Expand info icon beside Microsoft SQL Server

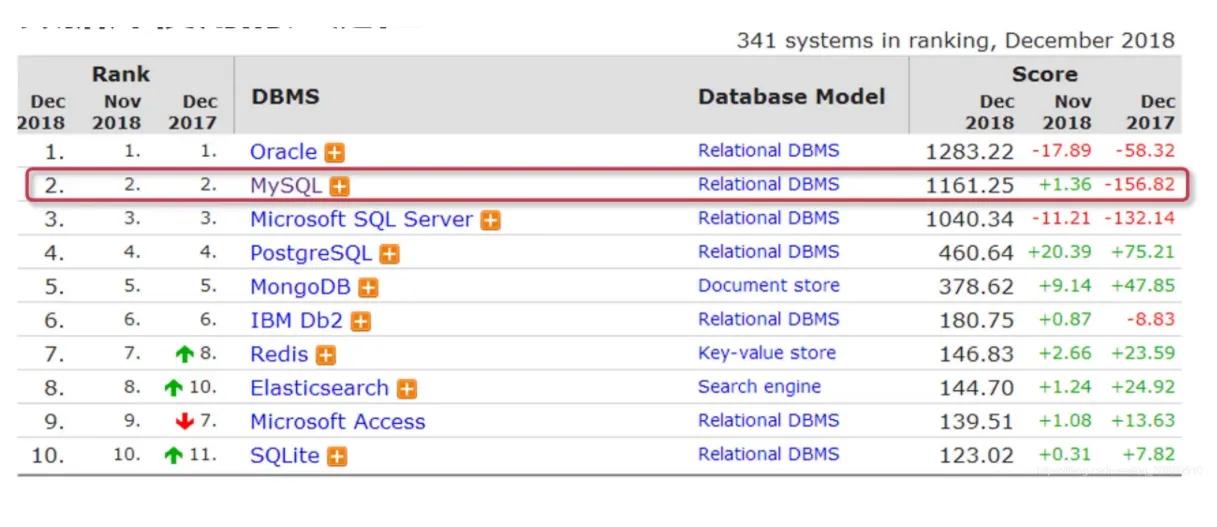490,221
